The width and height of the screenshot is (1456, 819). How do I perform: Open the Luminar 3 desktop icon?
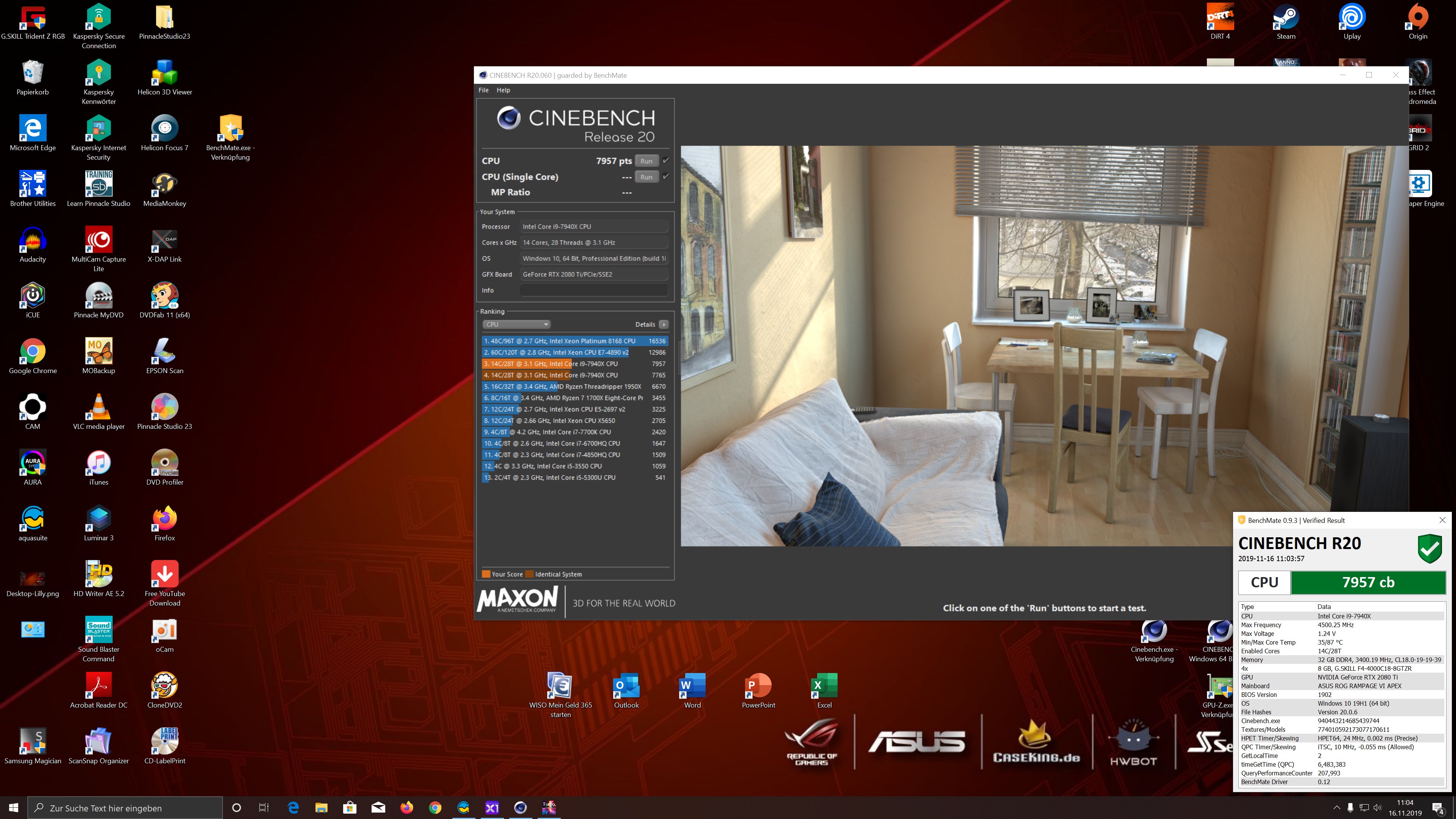point(99,524)
